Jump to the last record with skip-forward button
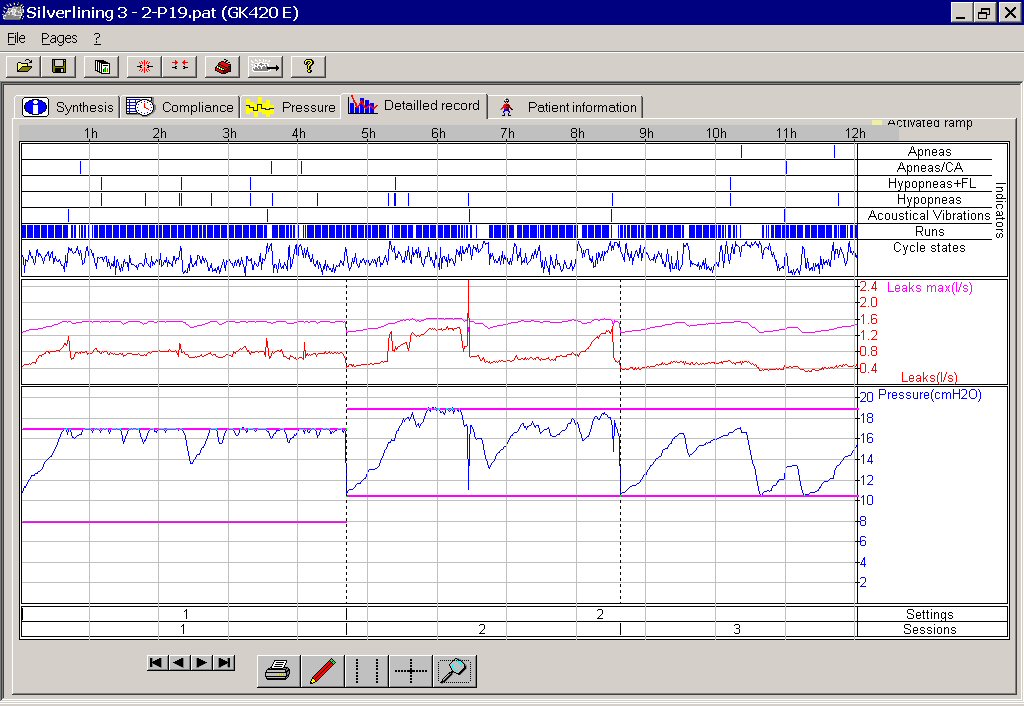 [225, 663]
